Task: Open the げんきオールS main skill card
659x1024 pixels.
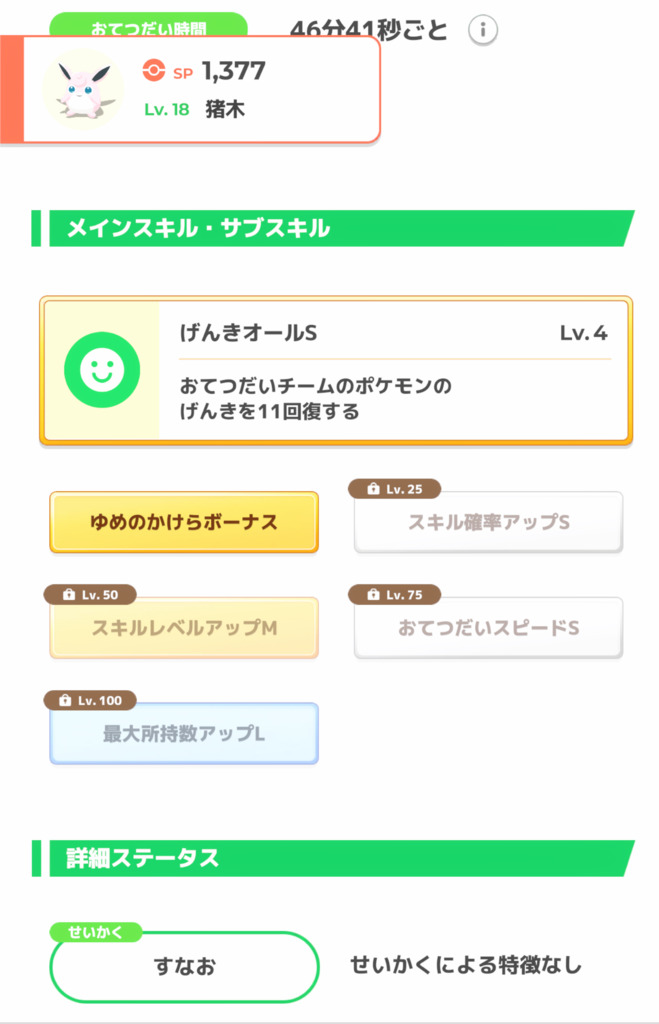Action: (336, 370)
